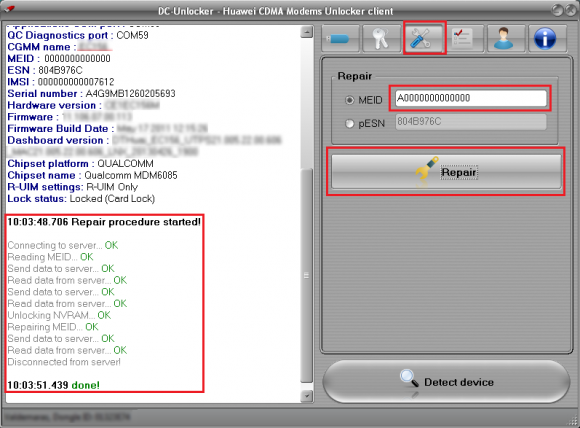Image resolution: width=580 pixels, height=428 pixels.
Task: Click the 'Chipset platform : QUALCOMM' line
Action: 80,164
